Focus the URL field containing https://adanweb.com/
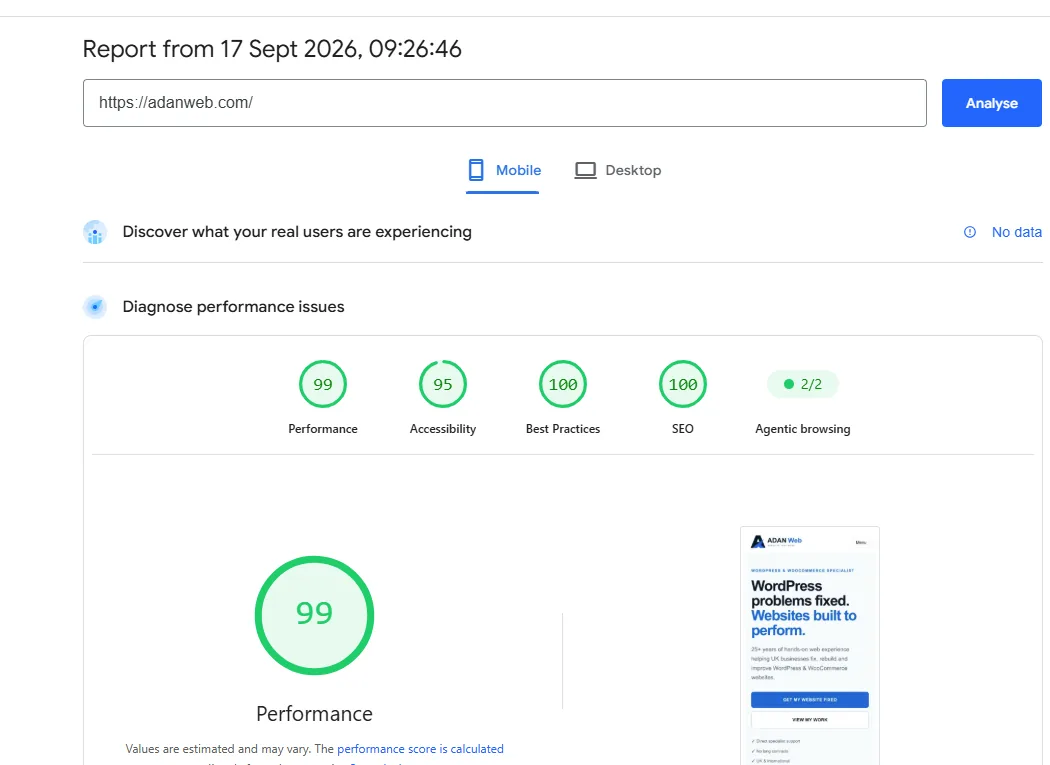The width and height of the screenshot is (1050, 765). (504, 103)
